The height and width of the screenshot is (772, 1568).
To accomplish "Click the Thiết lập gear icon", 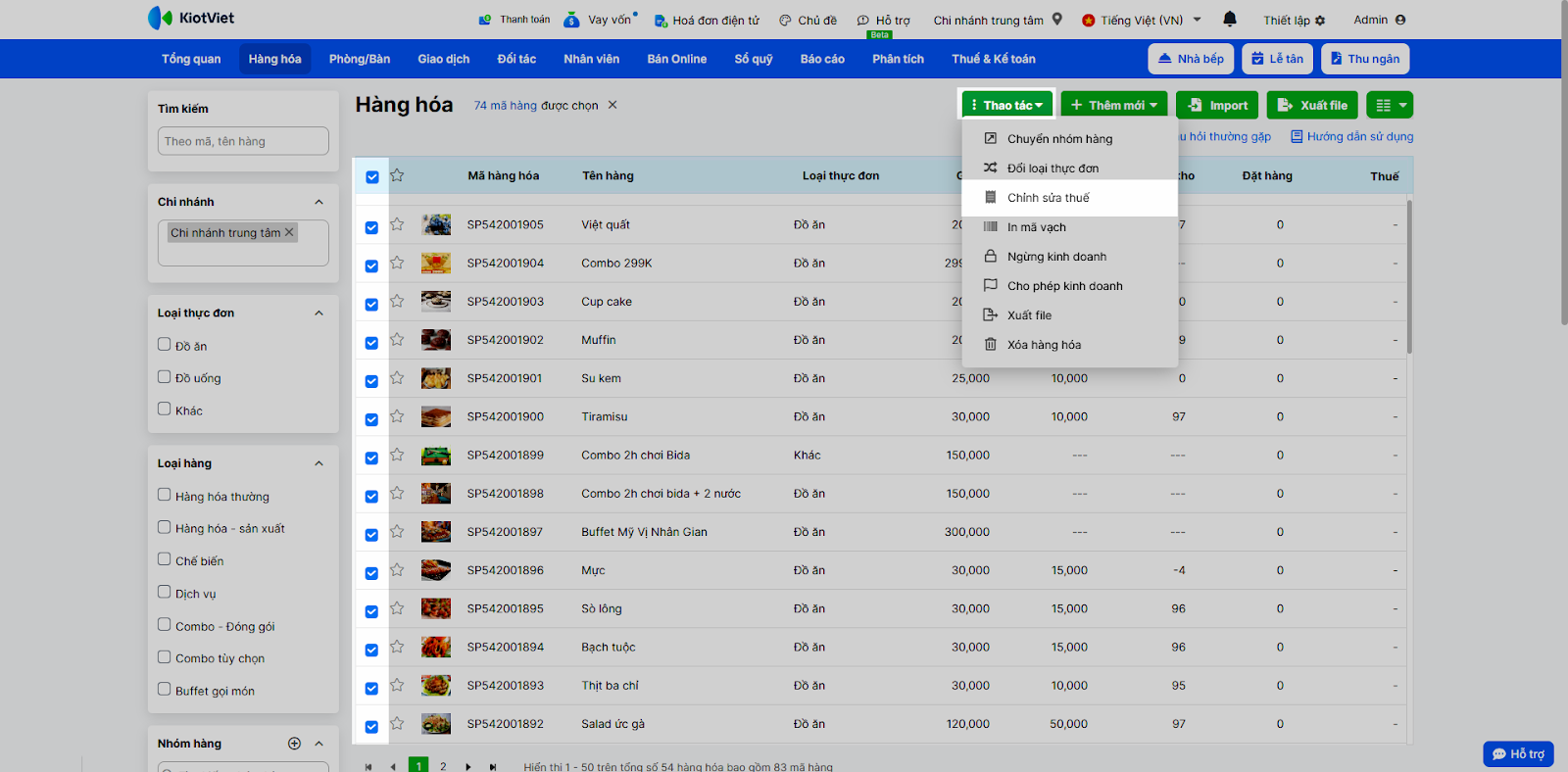I will [1320, 21].
